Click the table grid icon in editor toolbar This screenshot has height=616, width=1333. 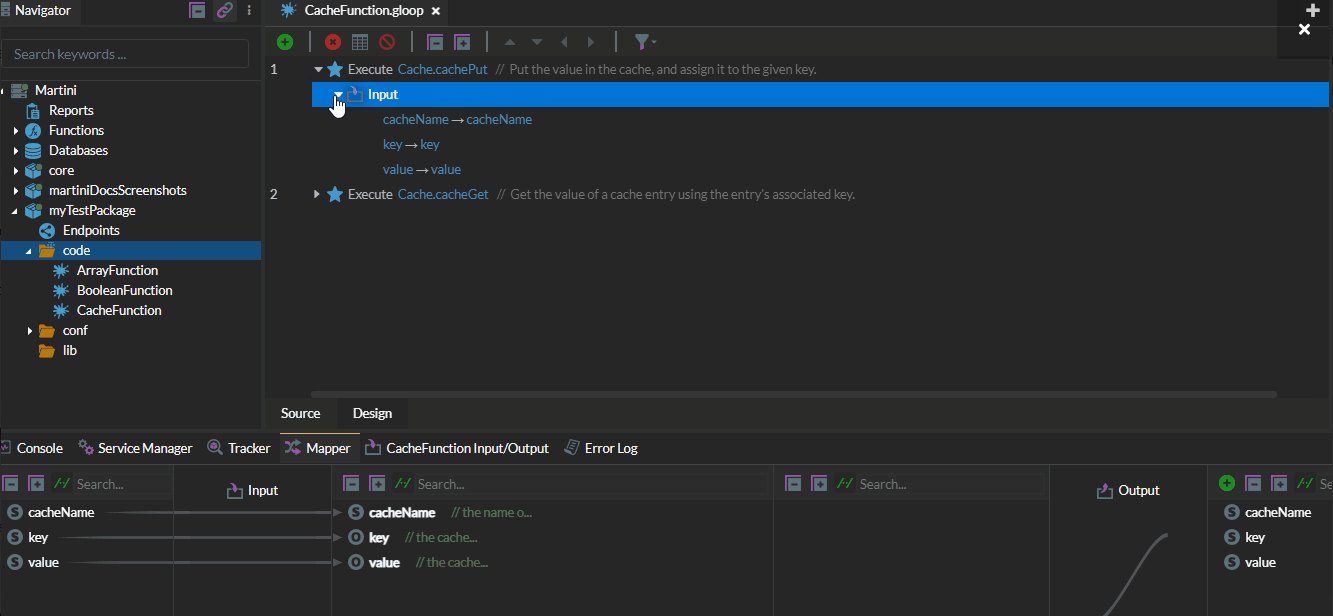click(x=360, y=42)
